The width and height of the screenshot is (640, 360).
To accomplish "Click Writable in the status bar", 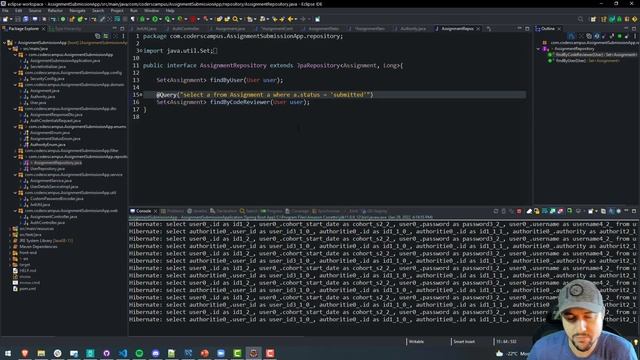I will (x=416, y=342).
